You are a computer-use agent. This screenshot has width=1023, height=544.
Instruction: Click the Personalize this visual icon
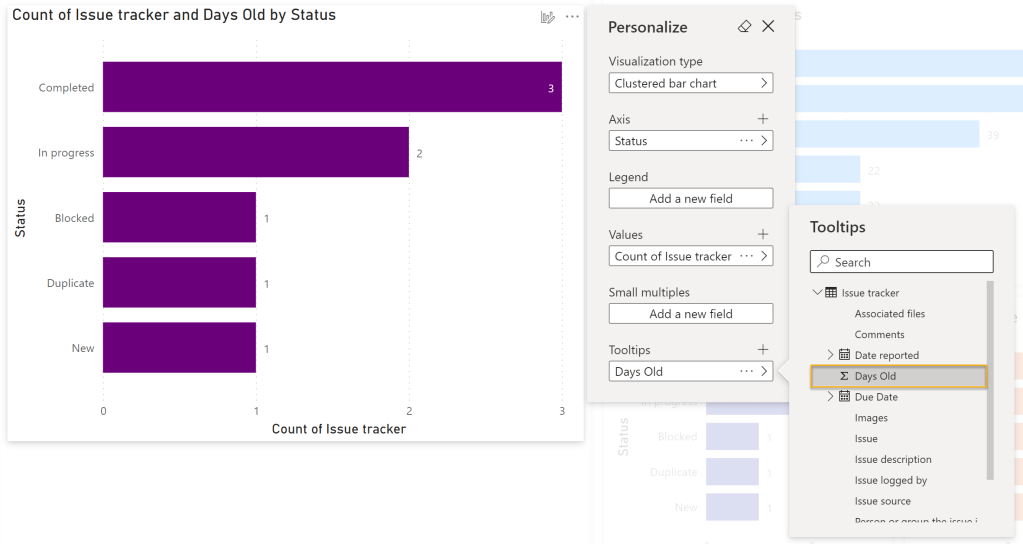tap(547, 17)
